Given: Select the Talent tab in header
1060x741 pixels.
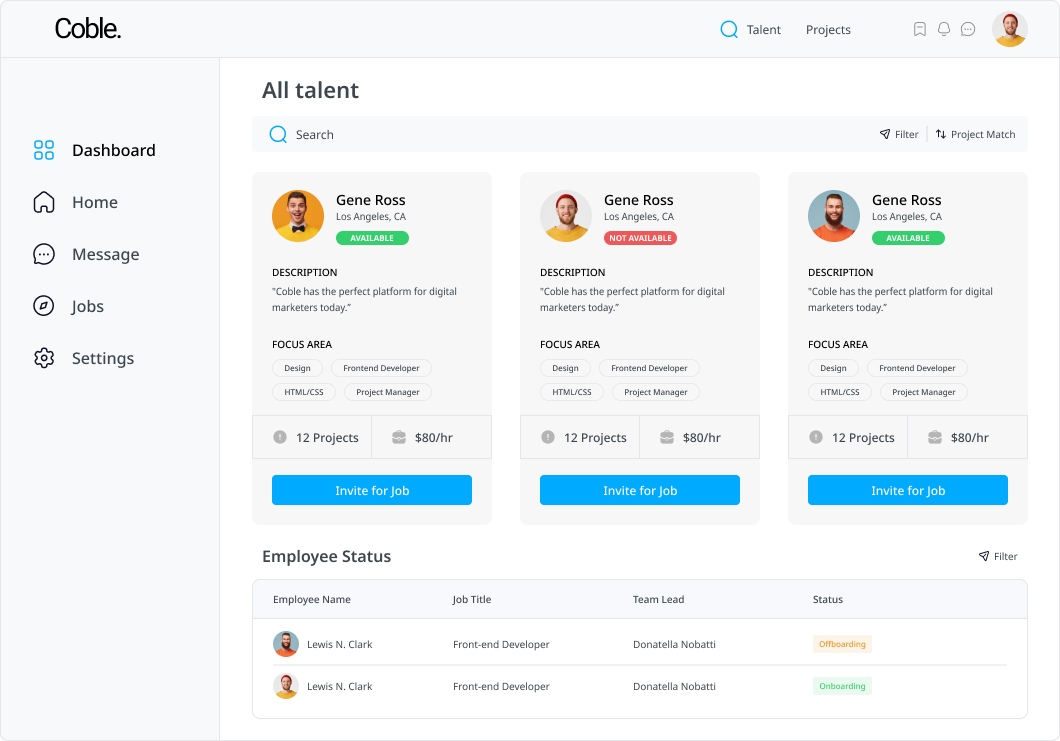Looking at the screenshot, I should pyautogui.click(x=764, y=30).
